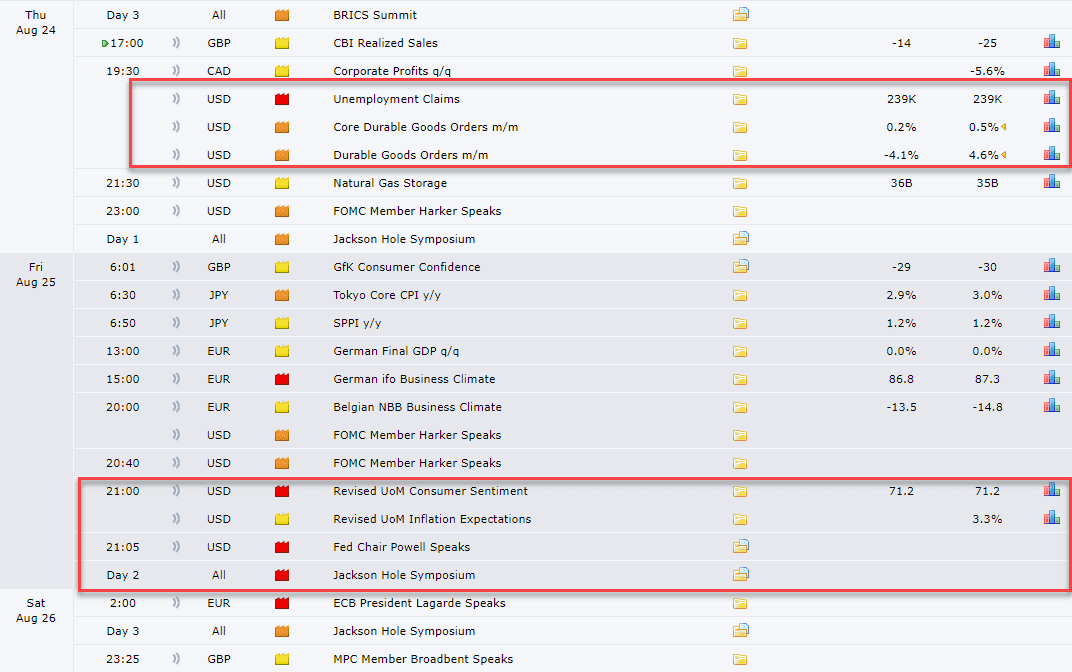Open graph icon for Corporate Profits q/q
The image size is (1072, 672).
(x=1050, y=70)
